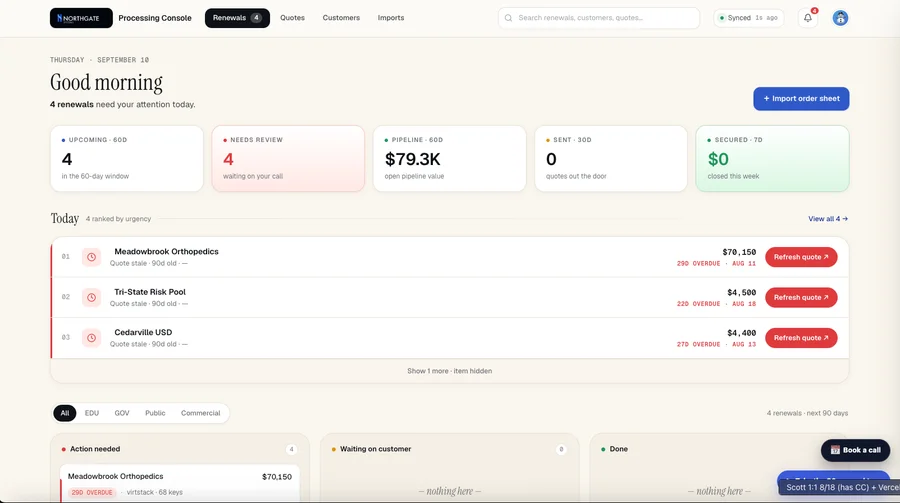Image resolution: width=900 pixels, height=503 pixels.
Task: Select the All filter pill
Action: [65, 413]
